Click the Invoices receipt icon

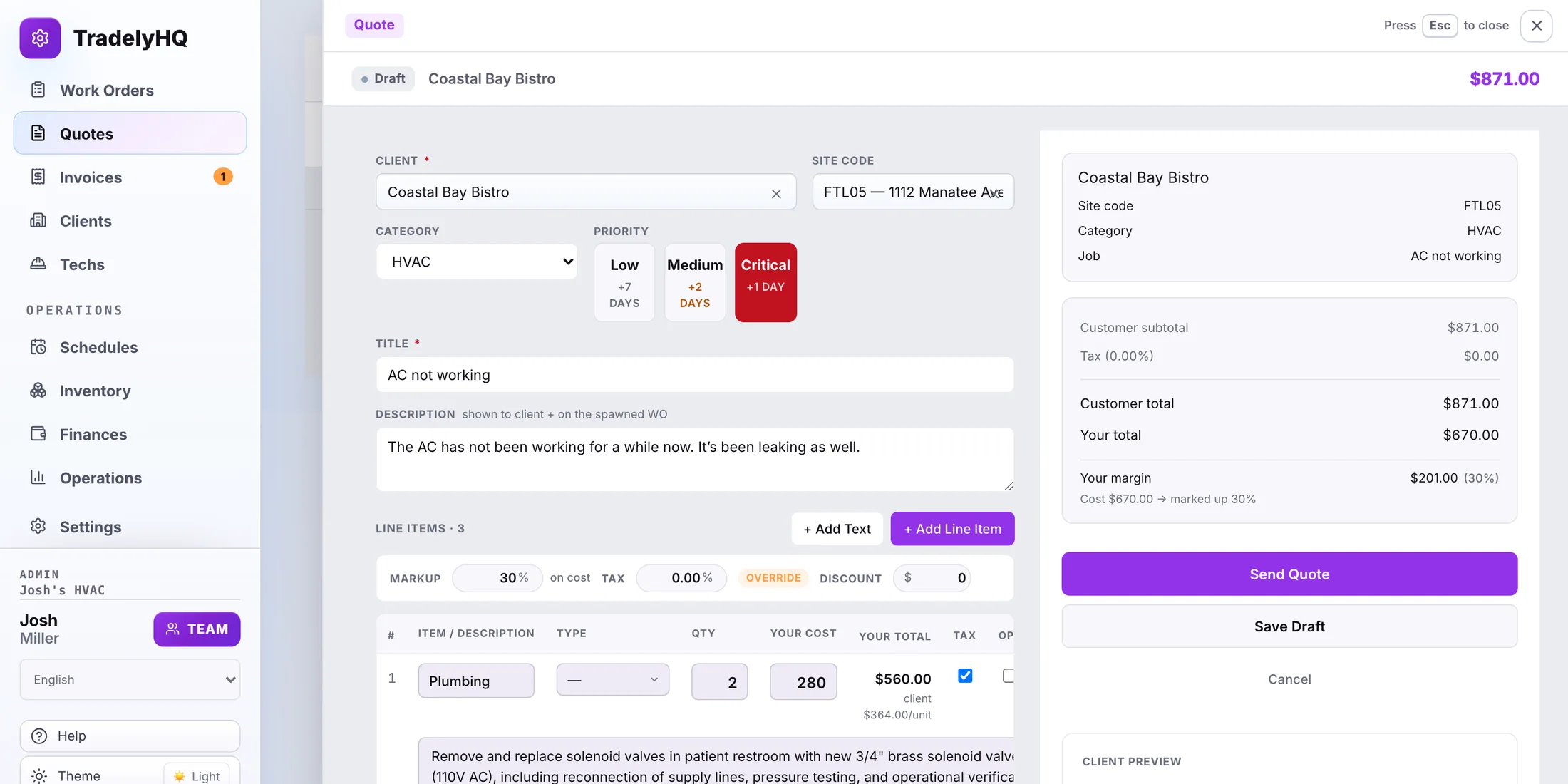(x=38, y=177)
